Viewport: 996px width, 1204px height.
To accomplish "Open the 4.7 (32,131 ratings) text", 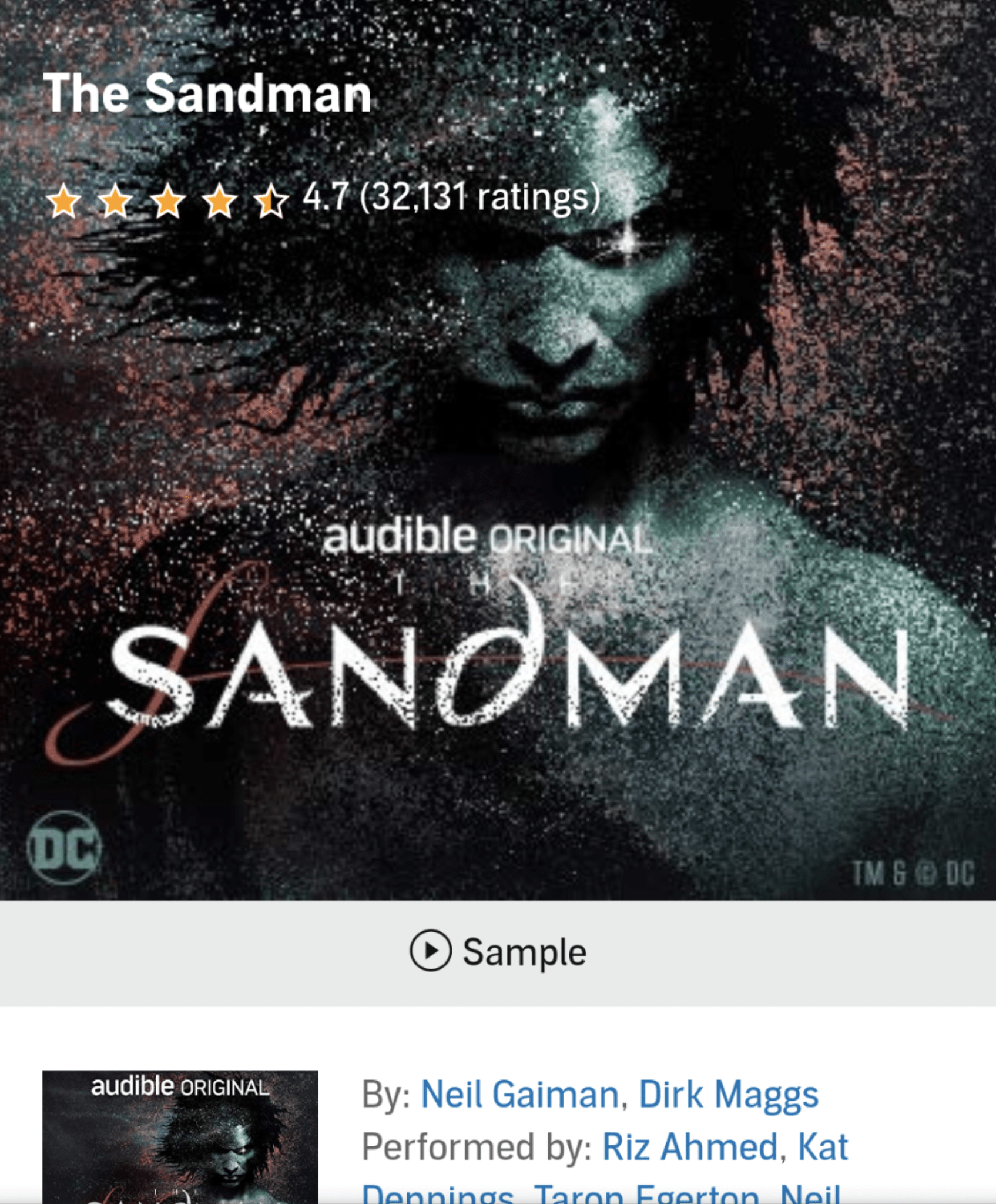I will coord(451,197).
